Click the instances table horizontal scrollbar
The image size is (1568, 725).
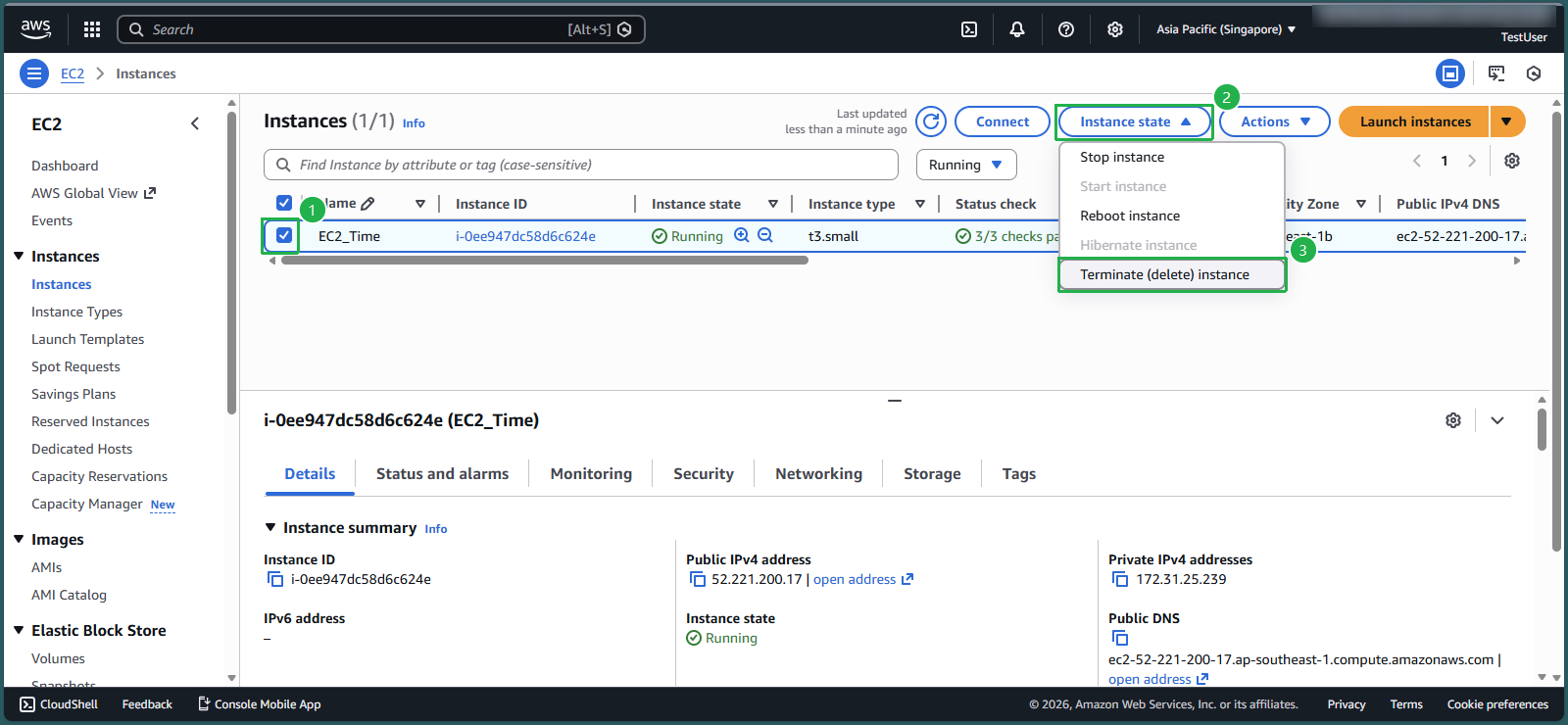[545, 261]
